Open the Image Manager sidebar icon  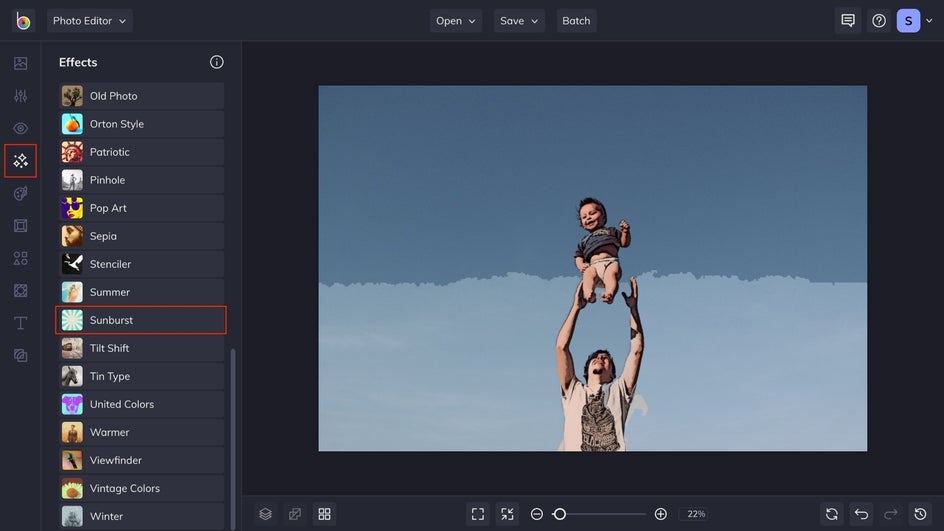[x=20, y=64]
